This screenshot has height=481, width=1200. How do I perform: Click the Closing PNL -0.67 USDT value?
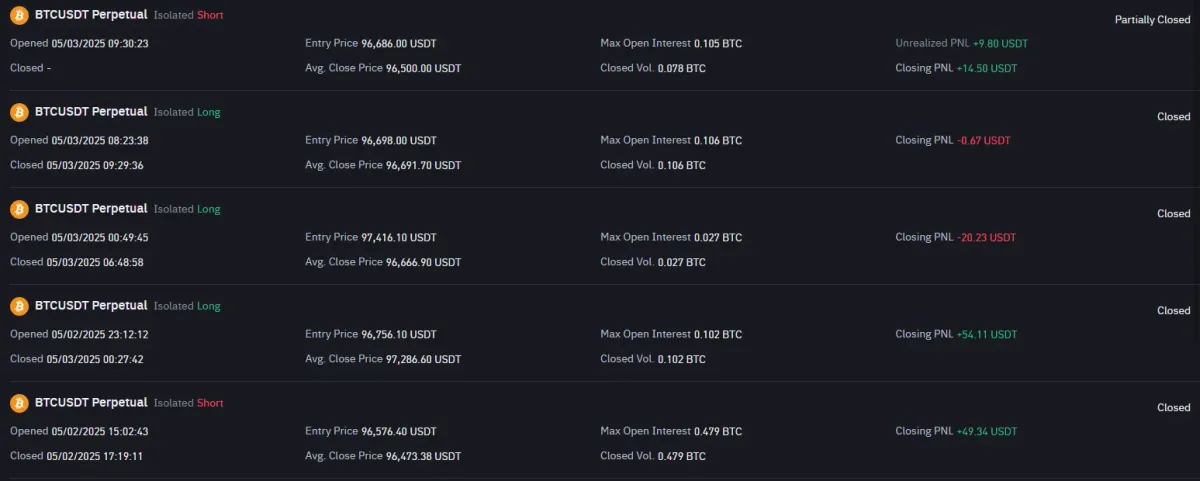[x=983, y=141]
